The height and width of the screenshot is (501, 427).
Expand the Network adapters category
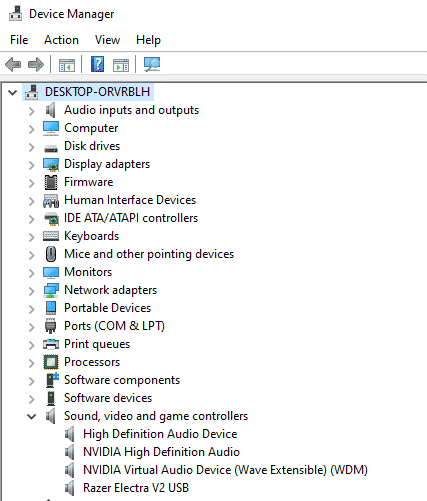coord(31,291)
